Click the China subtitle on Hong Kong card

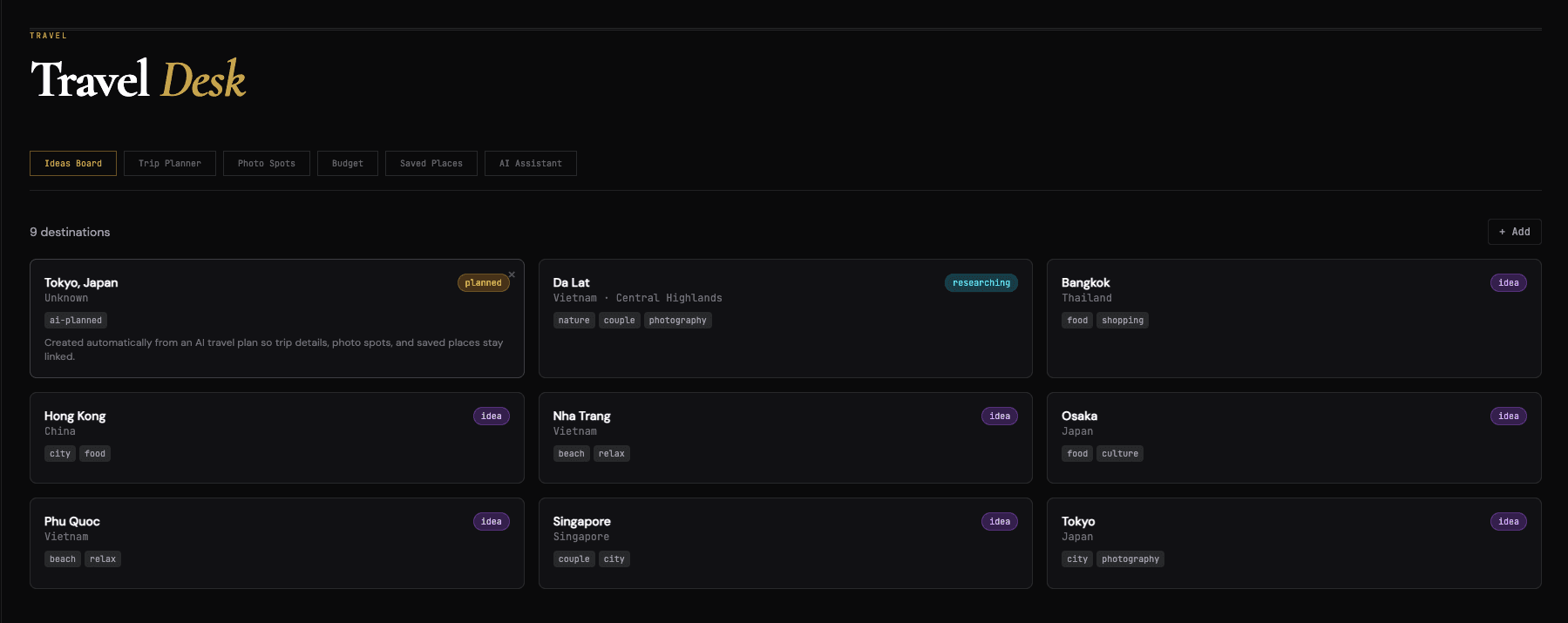tap(60, 431)
